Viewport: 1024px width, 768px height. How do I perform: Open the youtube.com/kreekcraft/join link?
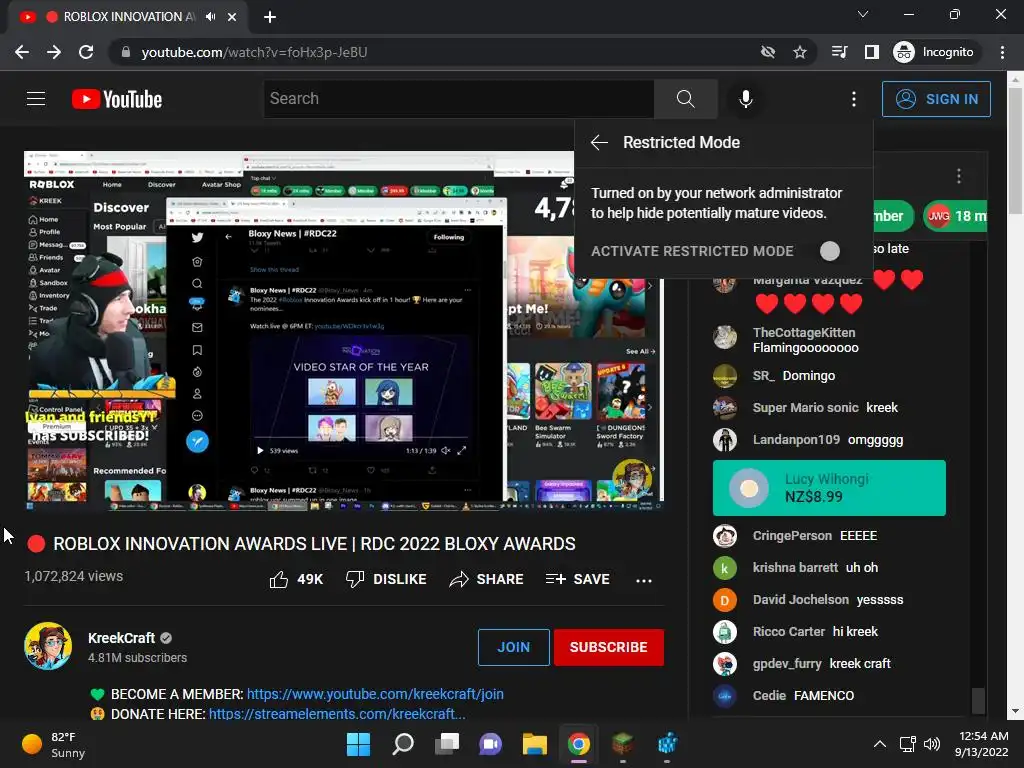click(x=375, y=694)
